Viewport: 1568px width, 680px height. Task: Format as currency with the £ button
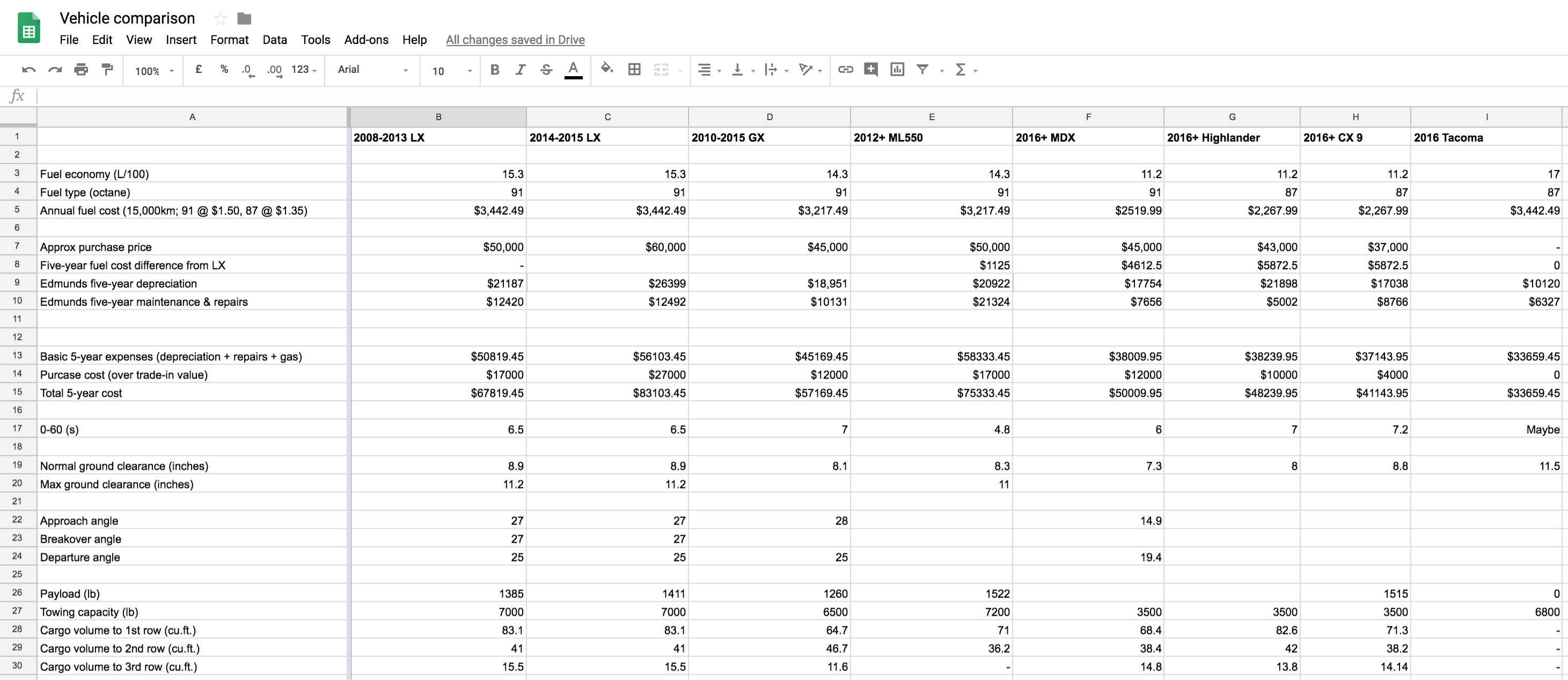pyautogui.click(x=199, y=70)
